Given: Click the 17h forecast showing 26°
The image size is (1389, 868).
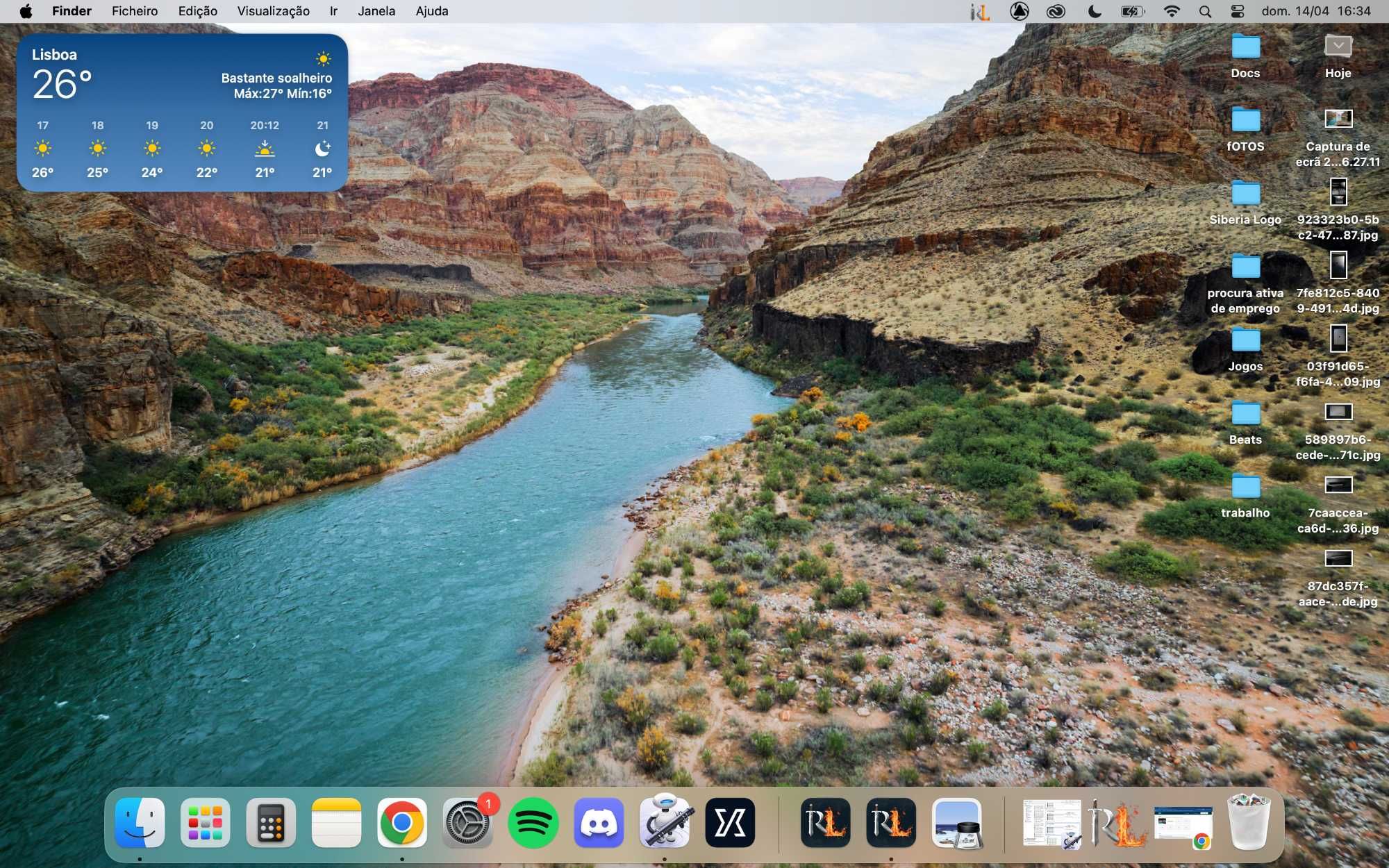Looking at the screenshot, I should coord(43,149).
